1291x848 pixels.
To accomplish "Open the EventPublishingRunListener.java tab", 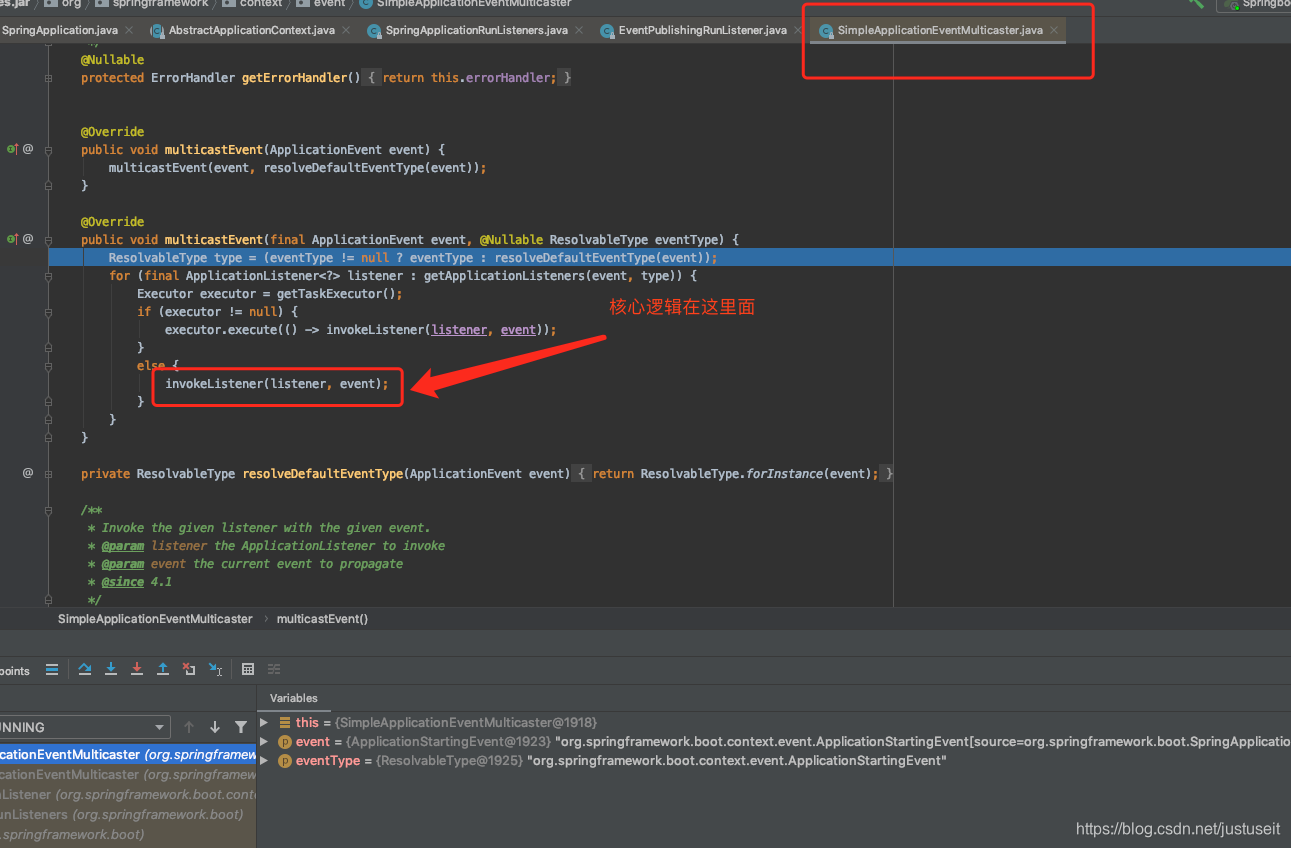I will pyautogui.click(x=702, y=30).
